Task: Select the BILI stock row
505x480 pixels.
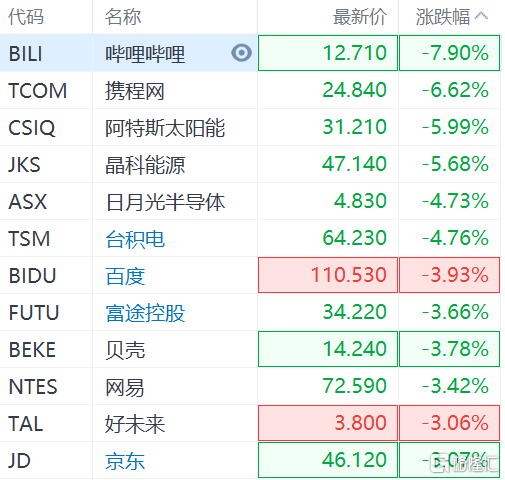Action: pyautogui.click(x=250, y=53)
